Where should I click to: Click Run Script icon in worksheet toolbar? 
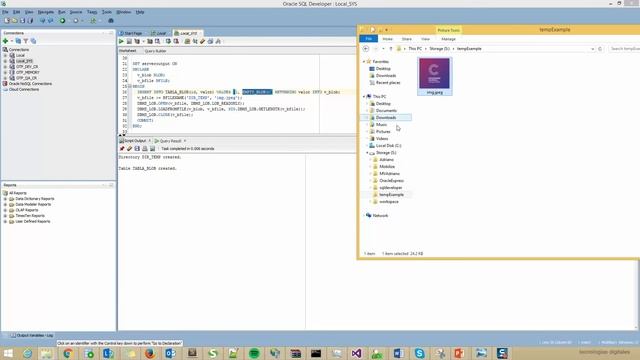[129, 41]
